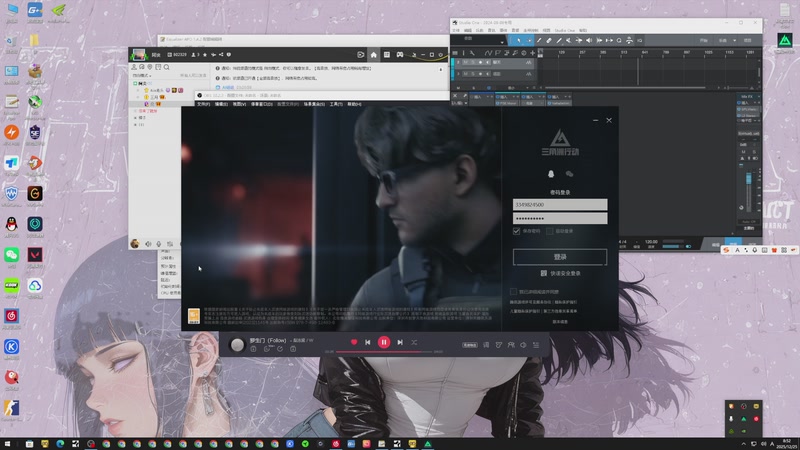800x450 pixels.
Task: Select the eraser tool in Studio One
Action: pyautogui.click(x=549, y=40)
